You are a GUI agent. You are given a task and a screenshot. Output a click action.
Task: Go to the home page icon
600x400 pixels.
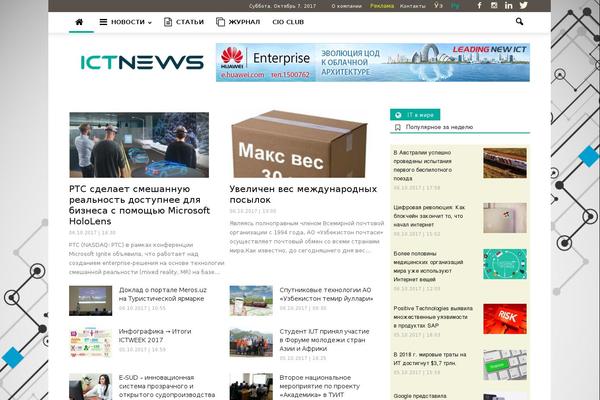[x=79, y=22]
